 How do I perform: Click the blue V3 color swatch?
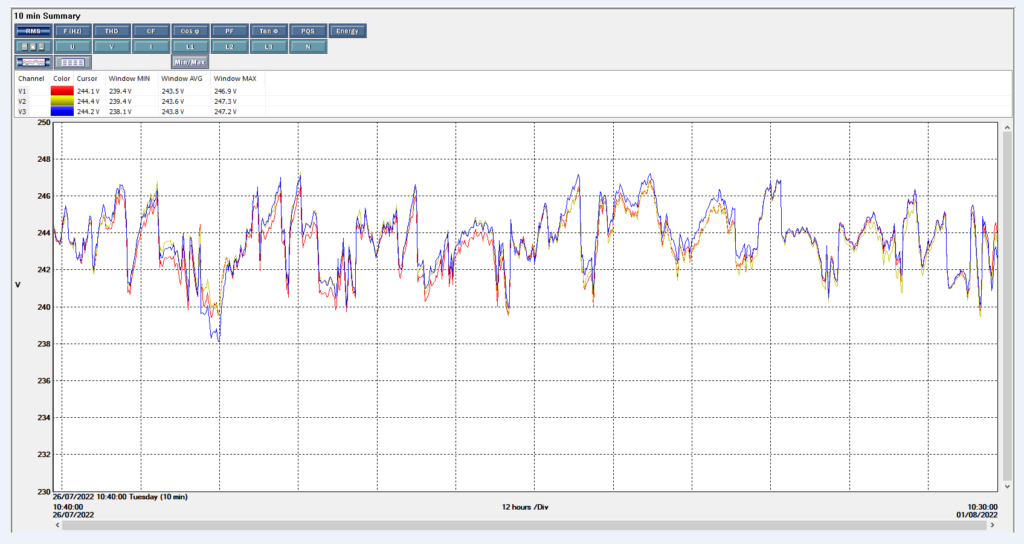pos(62,111)
